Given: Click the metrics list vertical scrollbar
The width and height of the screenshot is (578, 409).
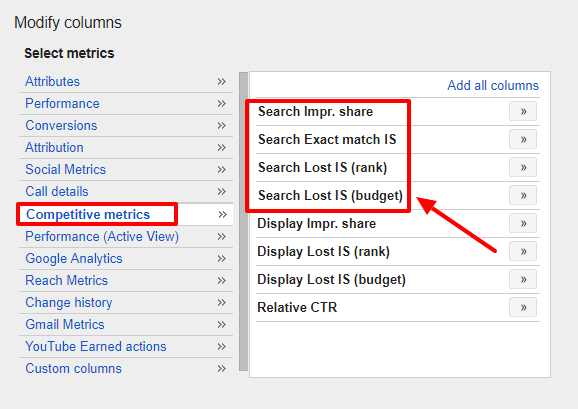Looking at the screenshot, I should click(x=243, y=221).
